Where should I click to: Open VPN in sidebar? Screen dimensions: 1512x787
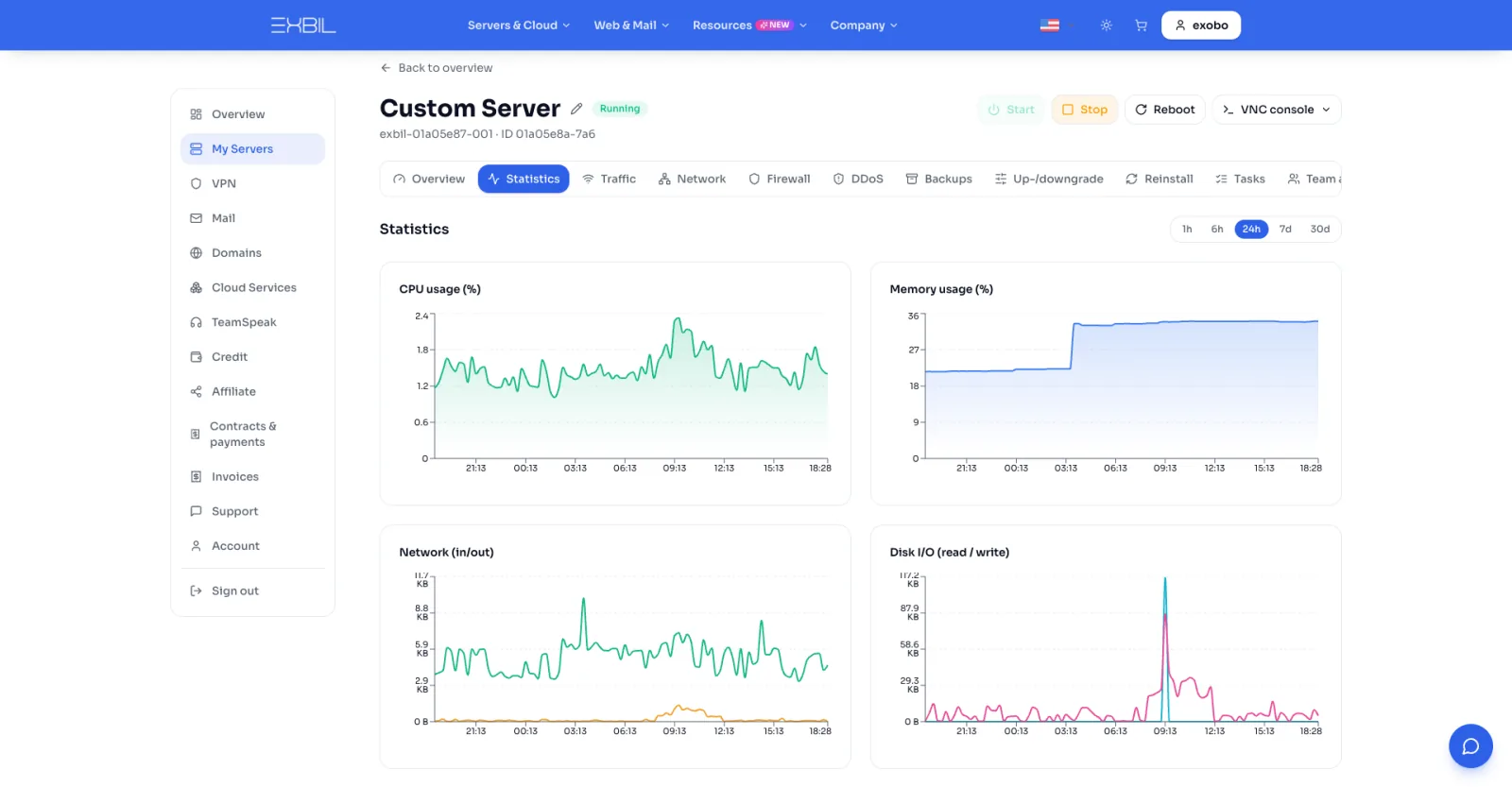point(252,183)
